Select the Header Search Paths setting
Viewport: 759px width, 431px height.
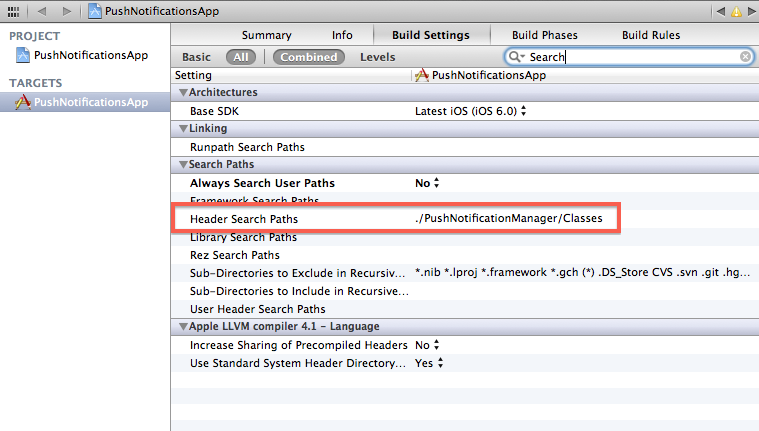click(x=244, y=219)
